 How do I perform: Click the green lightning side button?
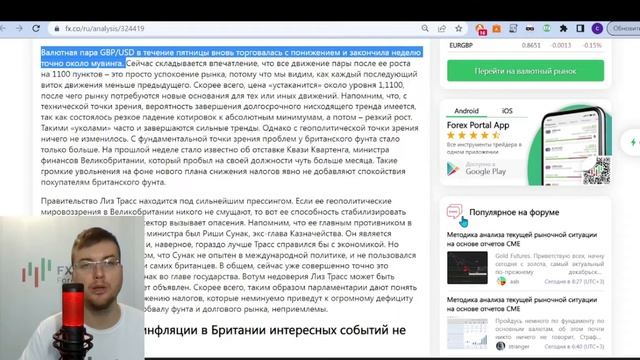click(632, 142)
